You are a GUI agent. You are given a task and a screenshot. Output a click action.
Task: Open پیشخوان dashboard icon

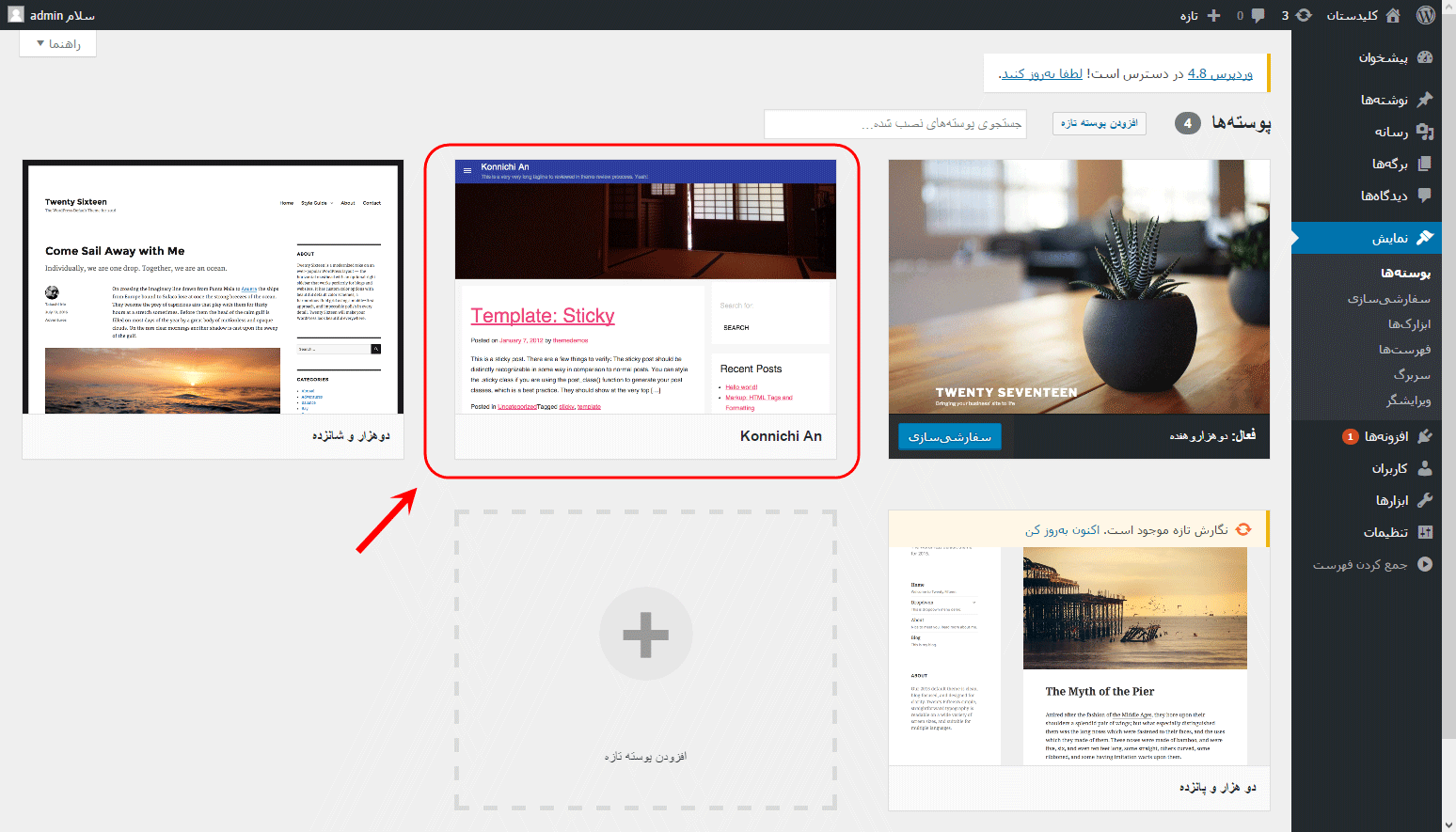pyautogui.click(x=1425, y=57)
